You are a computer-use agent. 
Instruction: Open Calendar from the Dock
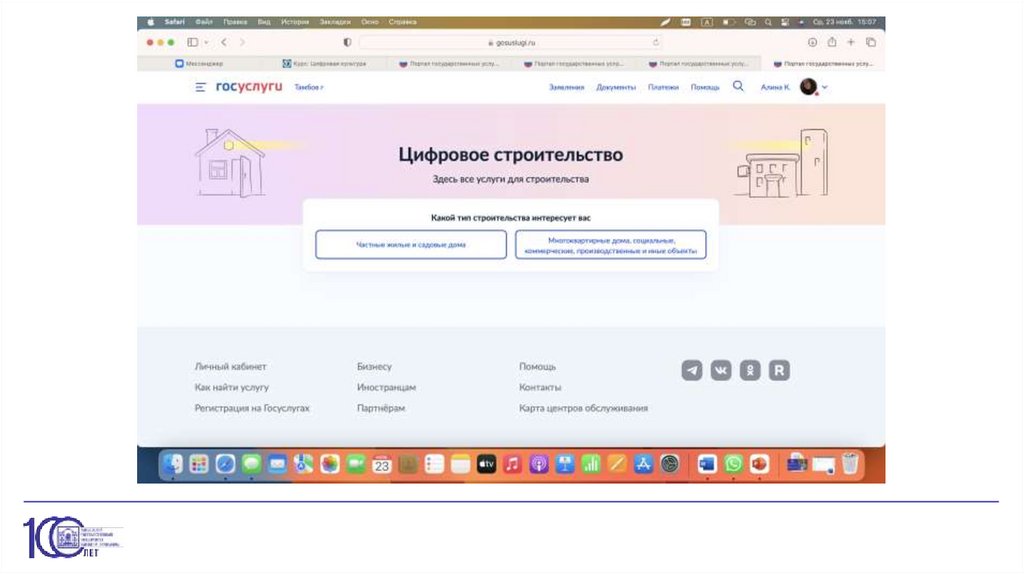pyautogui.click(x=382, y=464)
